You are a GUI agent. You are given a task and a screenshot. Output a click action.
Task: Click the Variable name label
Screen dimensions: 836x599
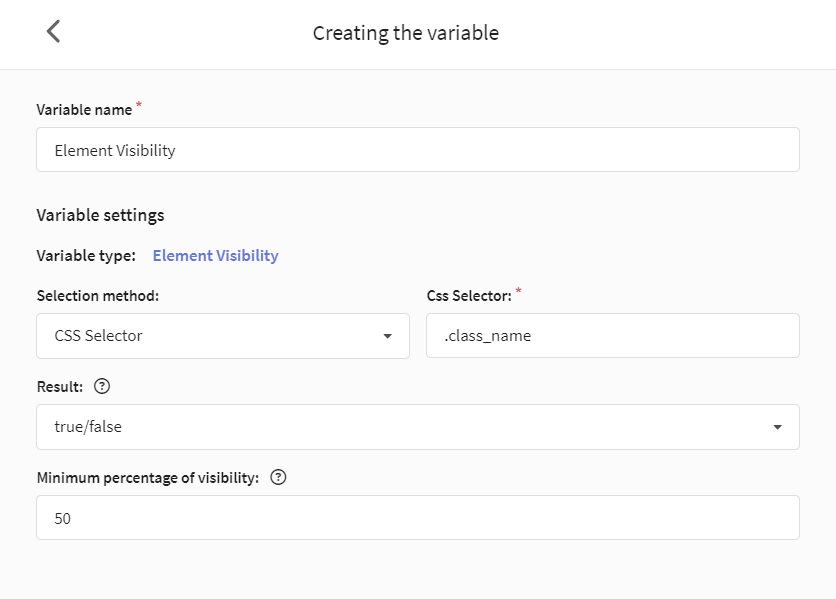[84, 109]
